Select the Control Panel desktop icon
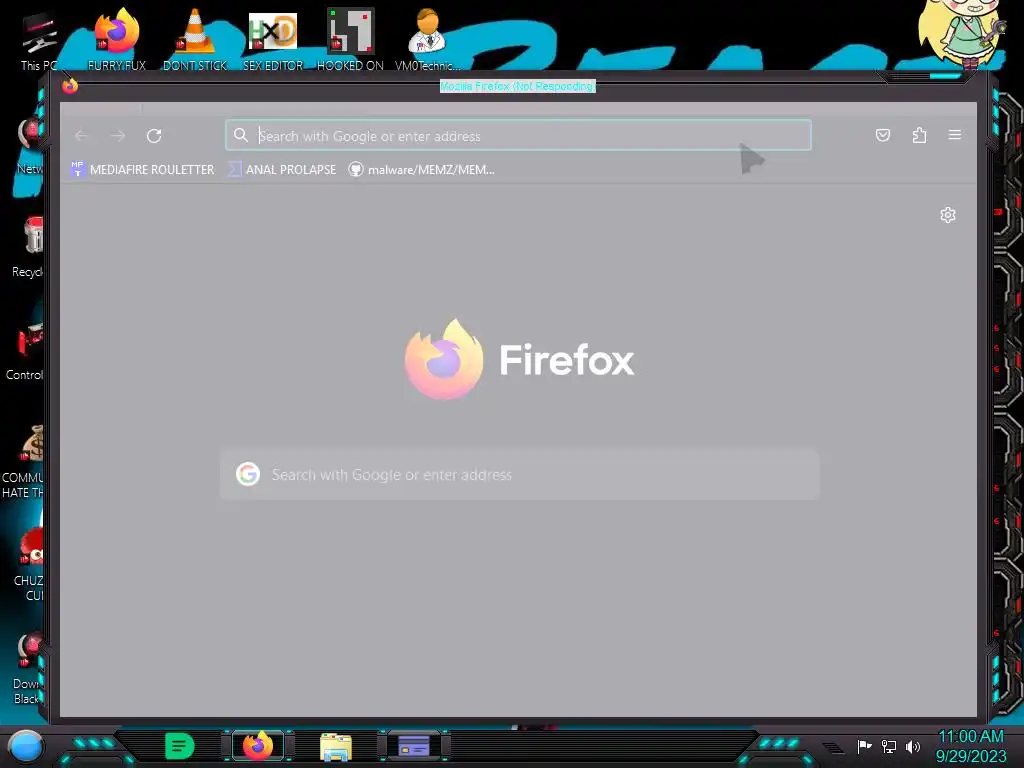The image size is (1024, 768). click(x=25, y=350)
